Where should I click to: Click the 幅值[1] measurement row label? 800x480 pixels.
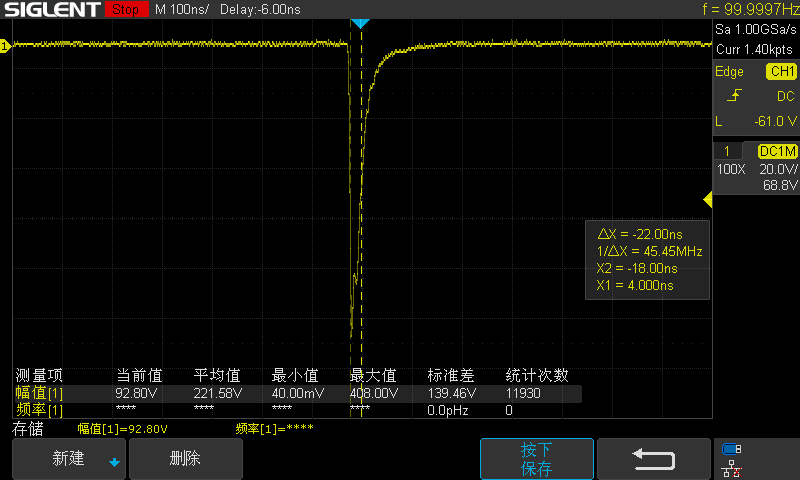(39, 393)
